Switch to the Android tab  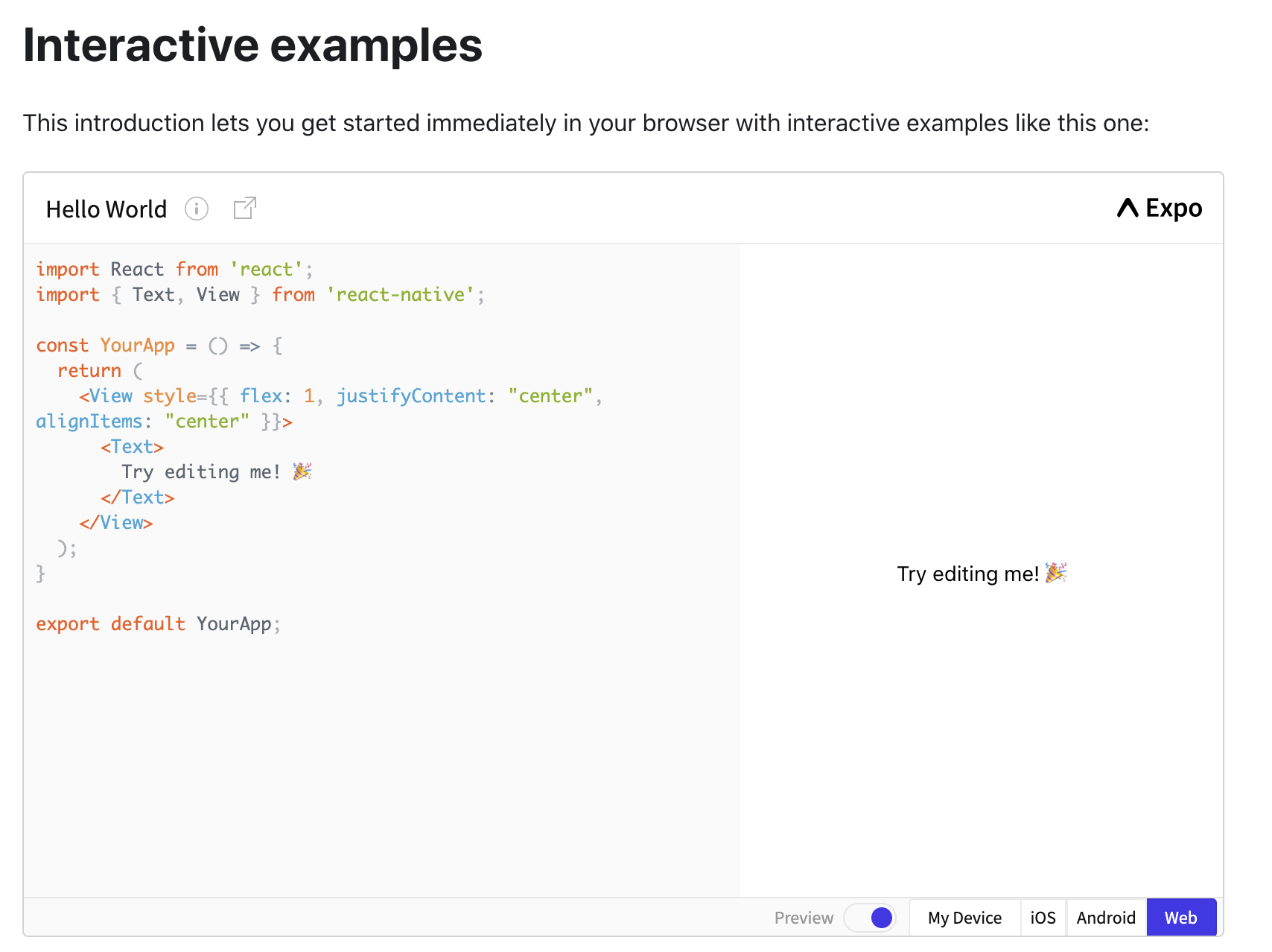point(1106,918)
